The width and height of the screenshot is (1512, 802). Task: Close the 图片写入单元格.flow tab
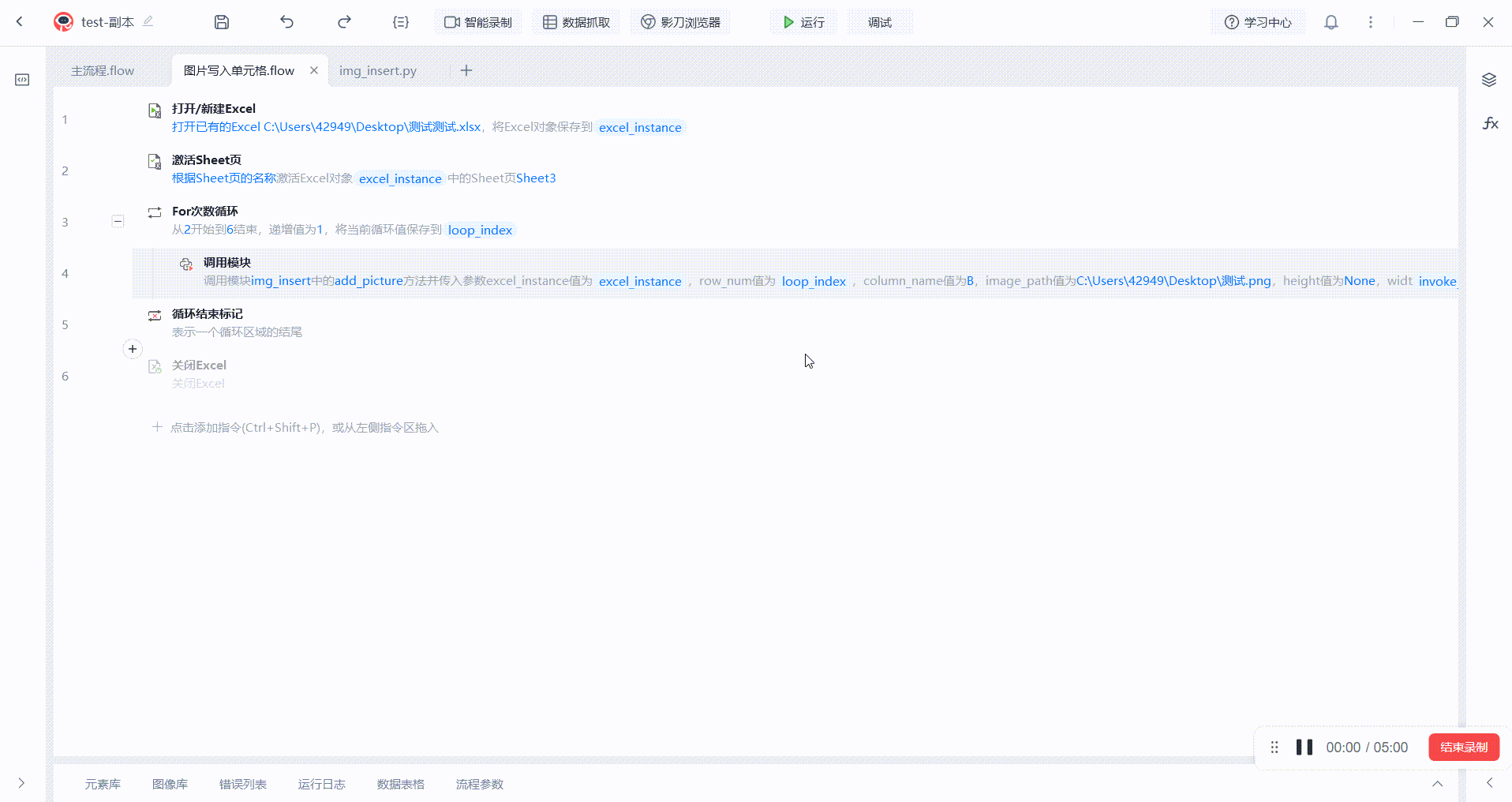(314, 70)
